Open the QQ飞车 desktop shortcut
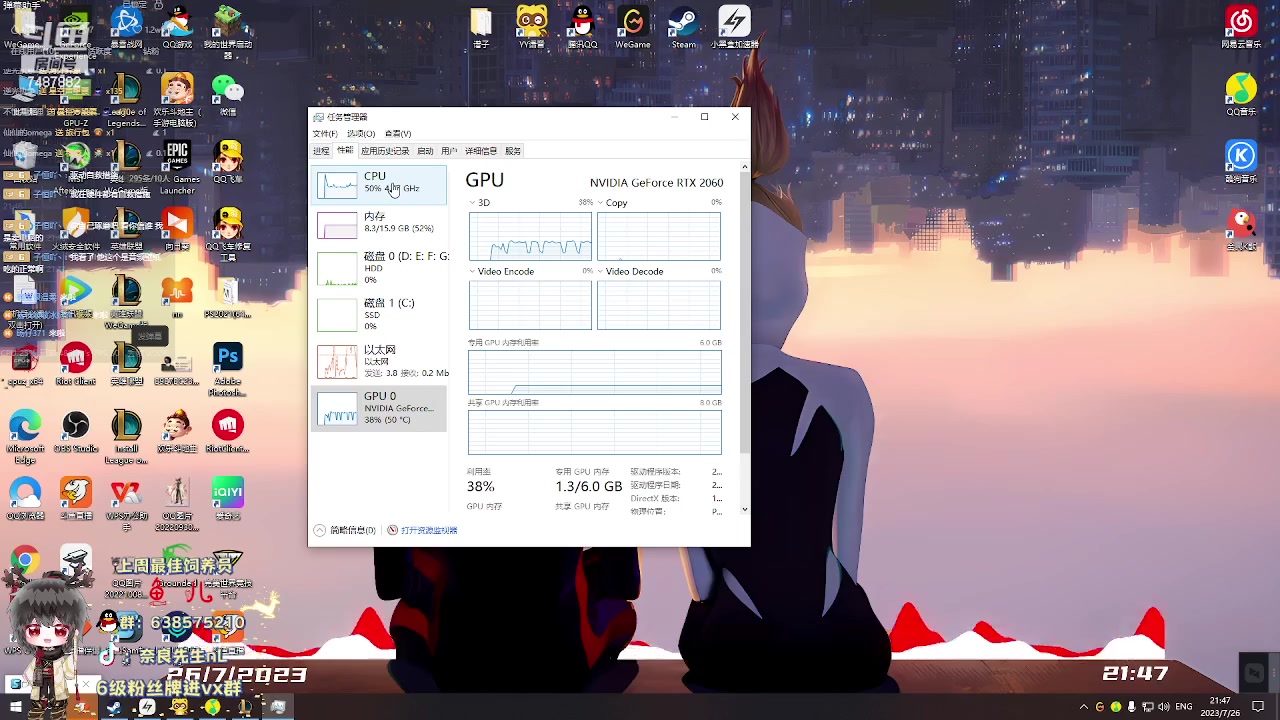 [x=228, y=161]
